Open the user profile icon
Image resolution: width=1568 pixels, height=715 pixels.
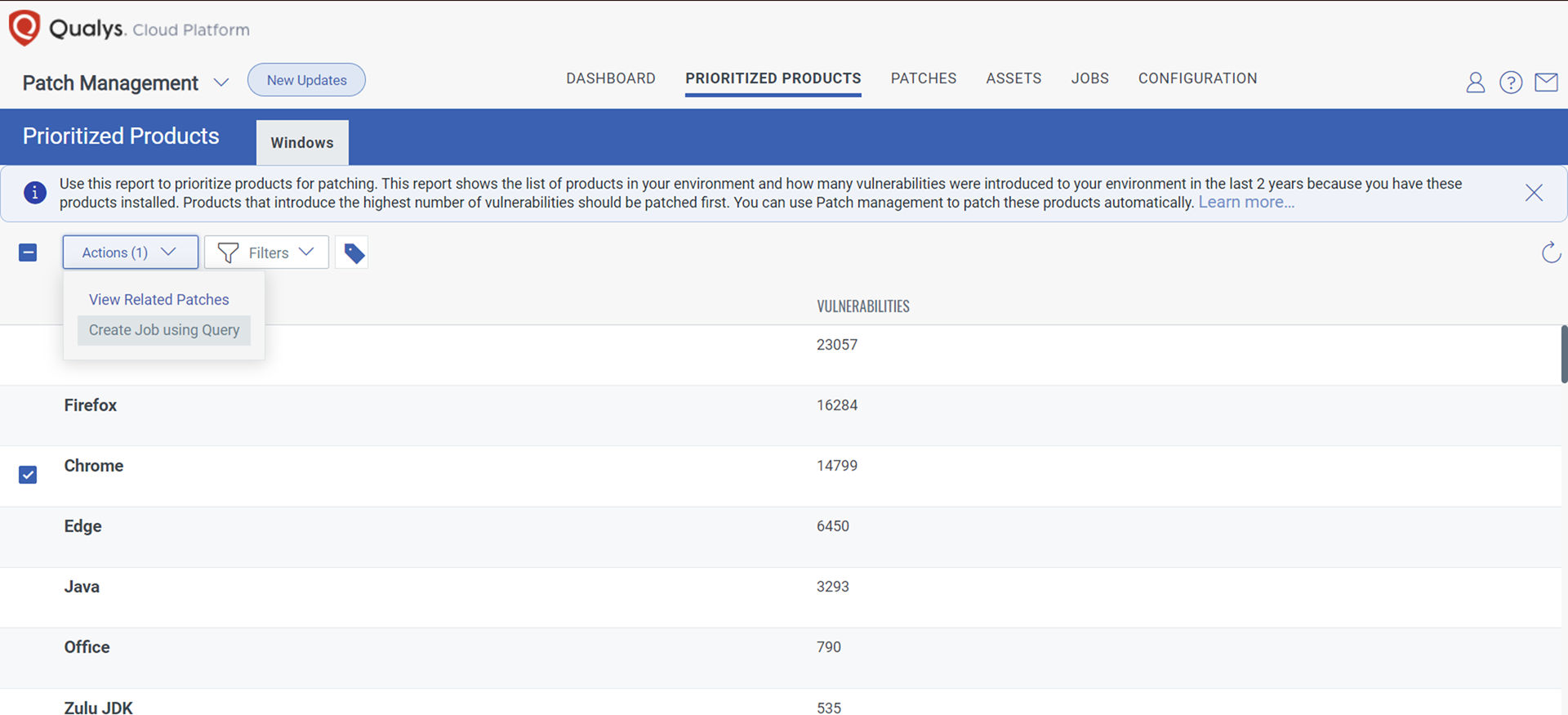(1475, 83)
